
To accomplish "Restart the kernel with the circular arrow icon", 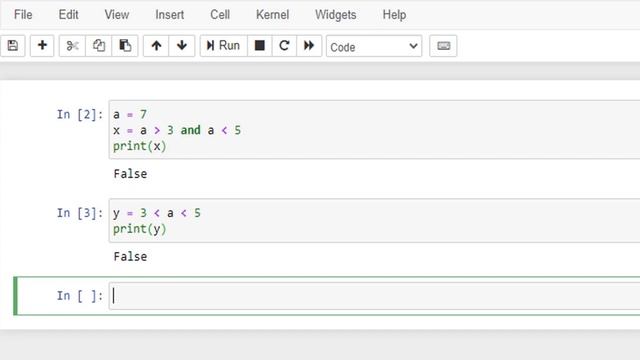I will (284, 46).
